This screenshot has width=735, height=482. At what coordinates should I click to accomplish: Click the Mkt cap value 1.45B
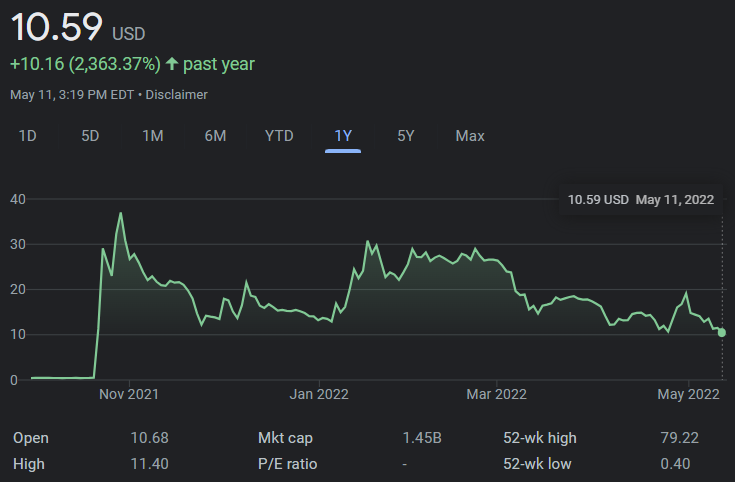(x=421, y=438)
